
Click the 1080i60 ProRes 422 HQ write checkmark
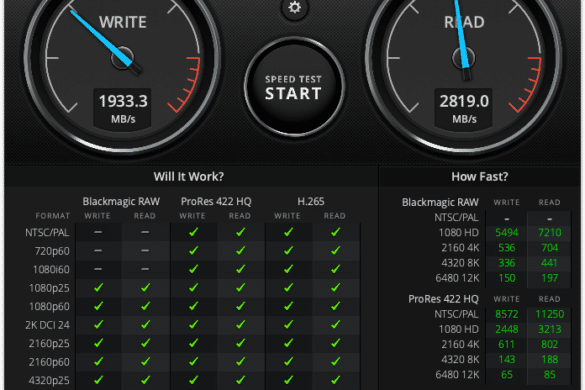point(193,269)
